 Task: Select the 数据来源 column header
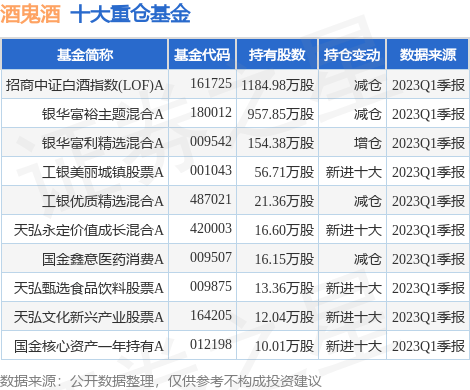click(x=428, y=54)
